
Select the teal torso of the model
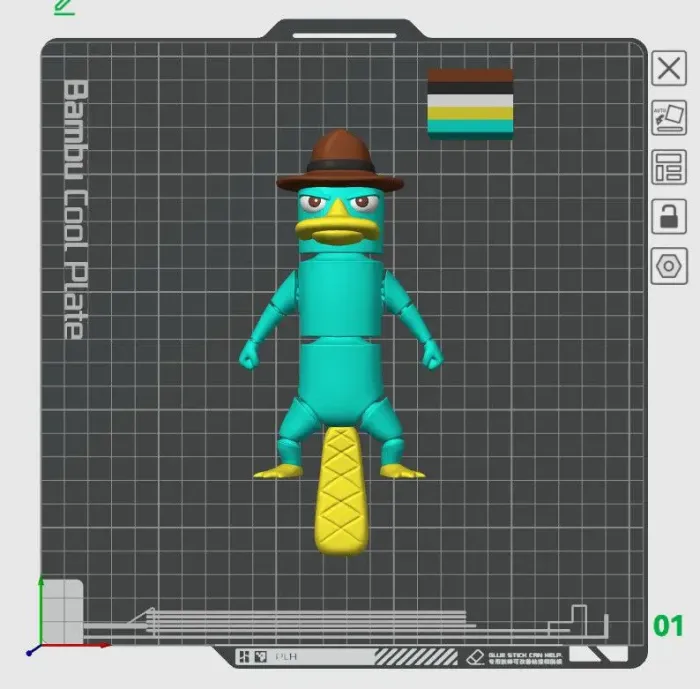click(341, 297)
